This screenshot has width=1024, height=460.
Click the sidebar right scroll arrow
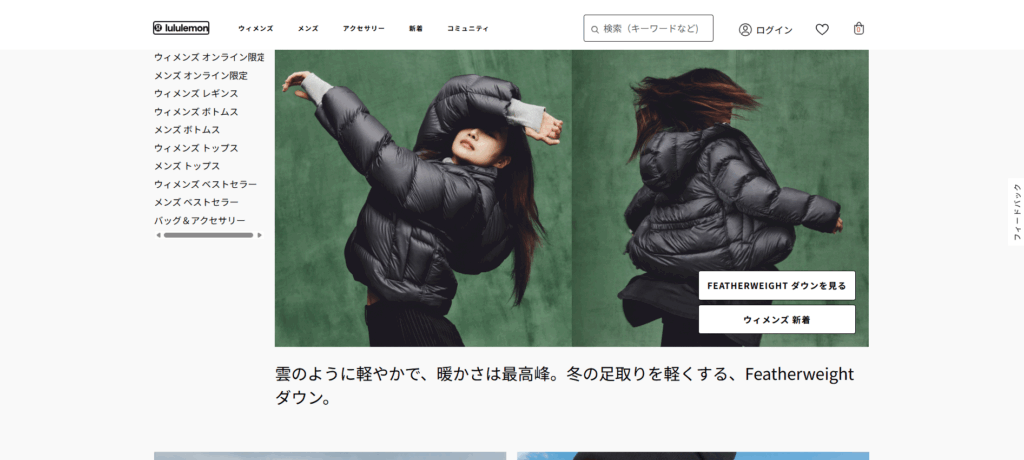point(259,235)
